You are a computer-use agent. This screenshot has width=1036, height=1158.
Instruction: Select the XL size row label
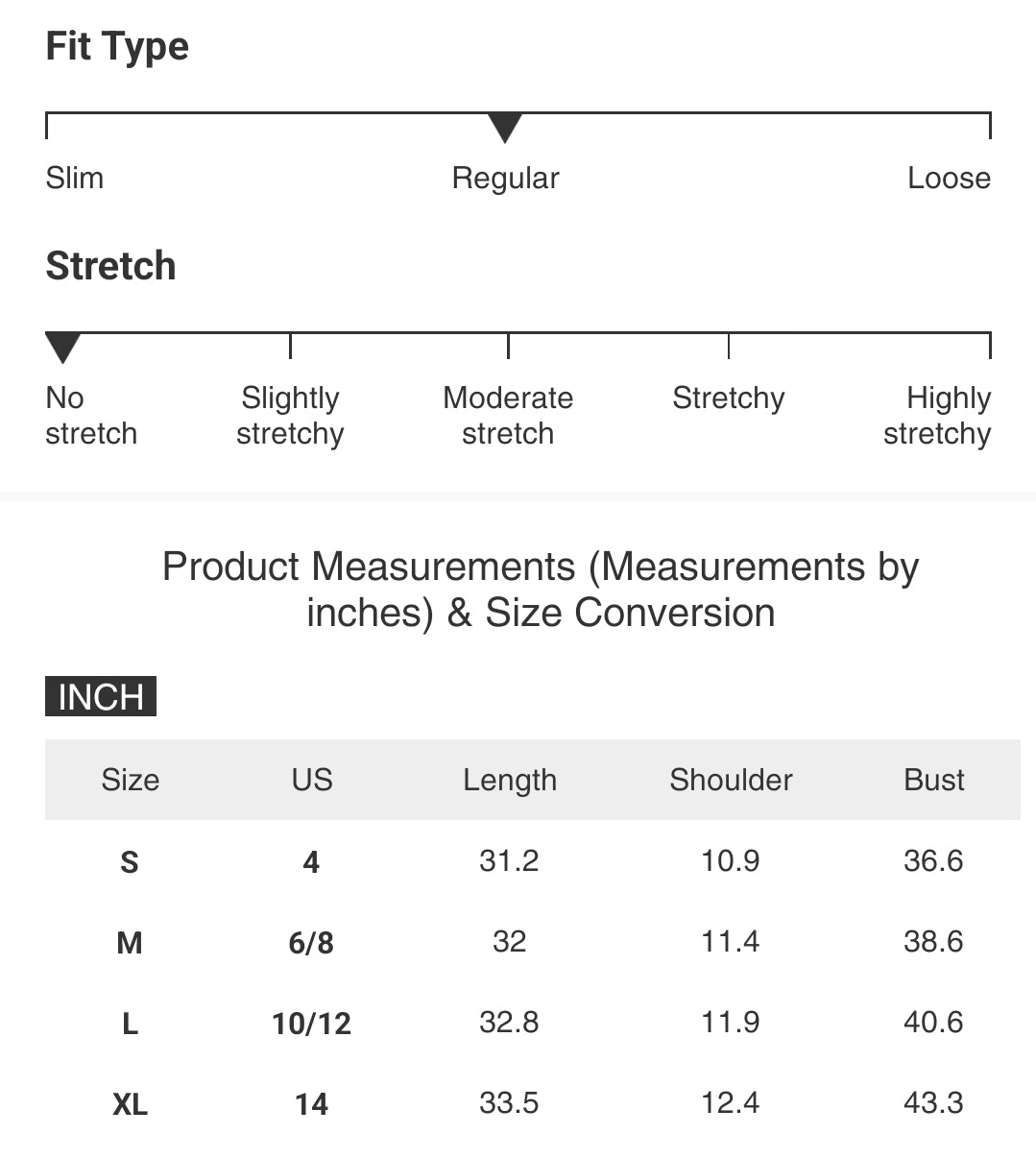coord(131,1104)
